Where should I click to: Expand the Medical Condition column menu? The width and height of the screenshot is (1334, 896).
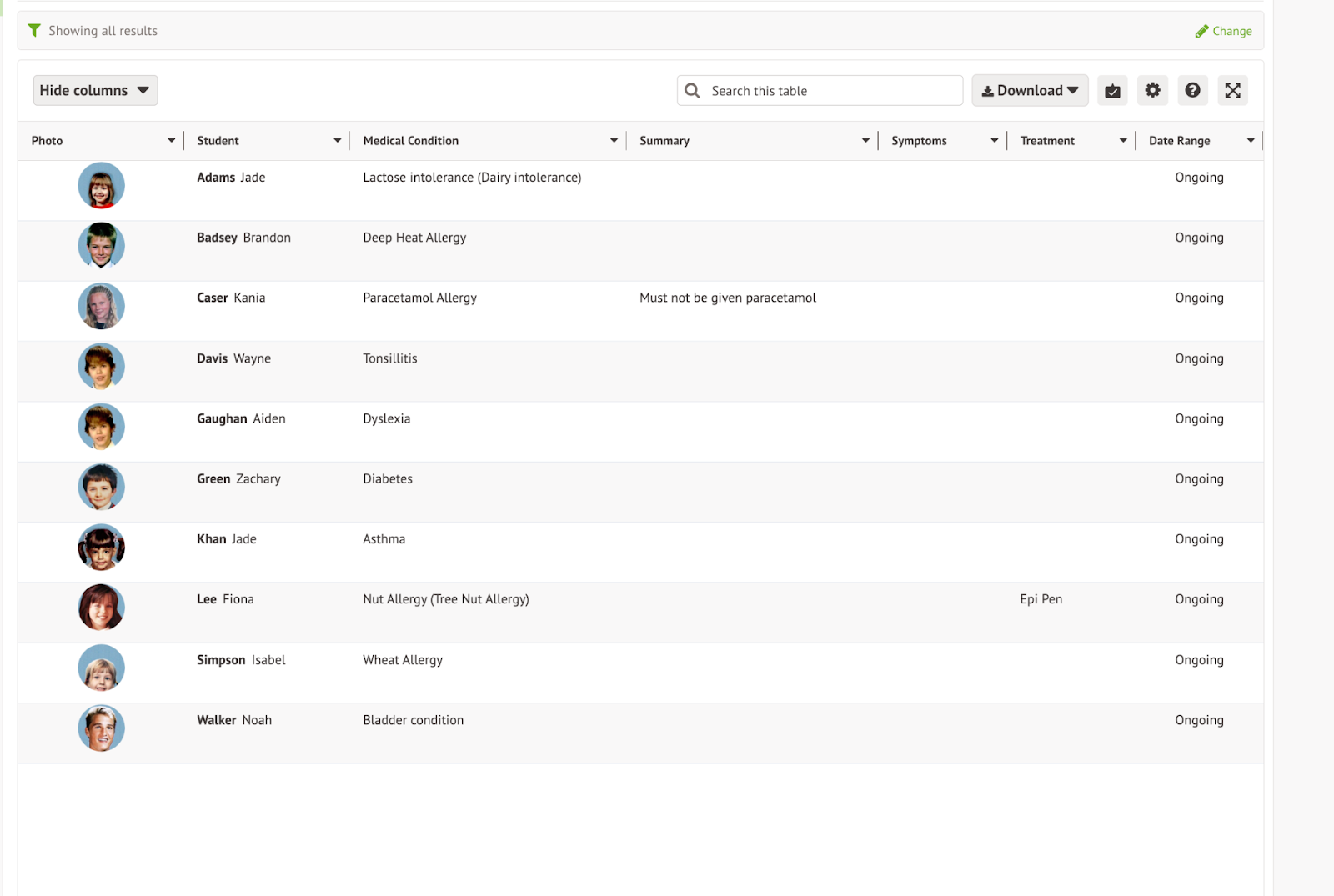point(614,141)
